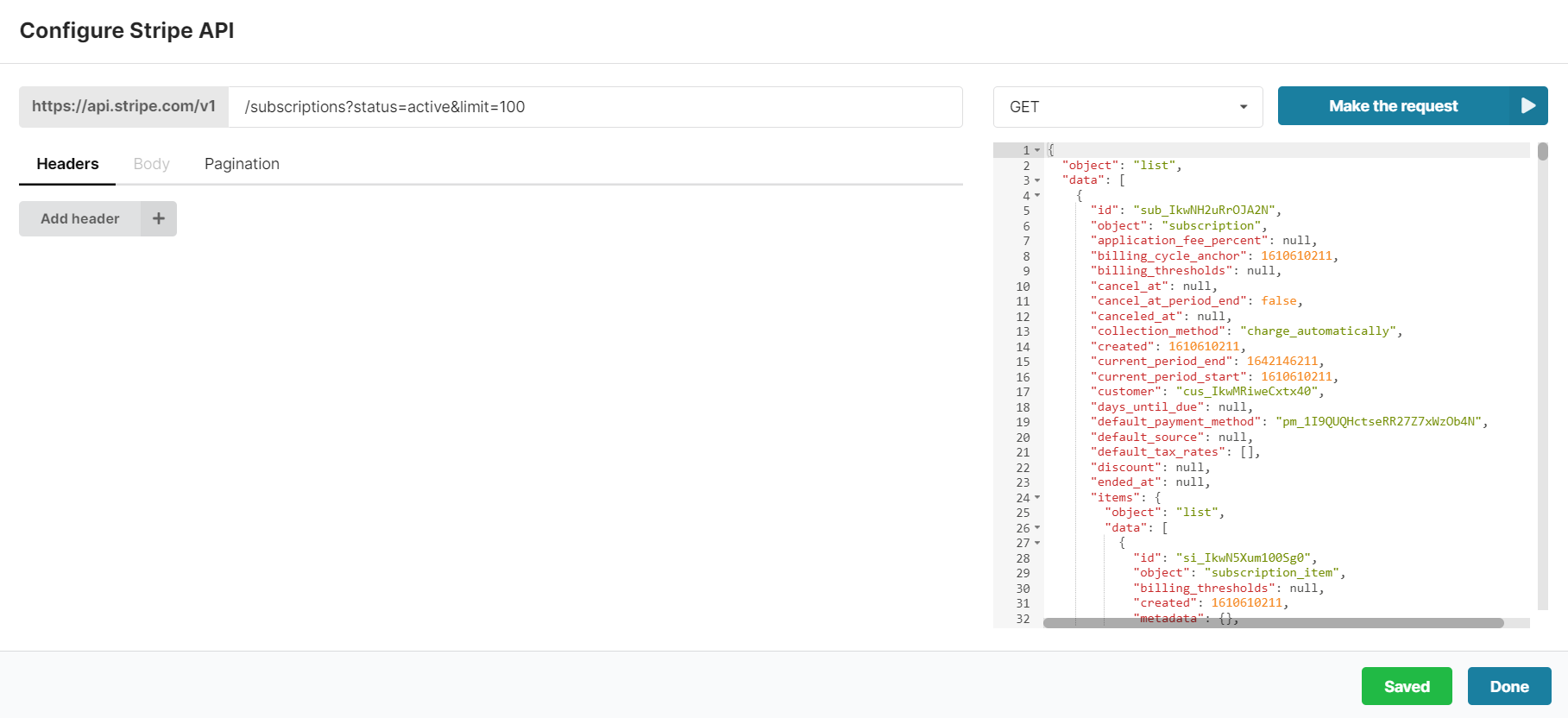This screenshot has height=718, width=1568.
Task: Click the /subscriptions endpoint path field
Action: (x=595, y=107)
